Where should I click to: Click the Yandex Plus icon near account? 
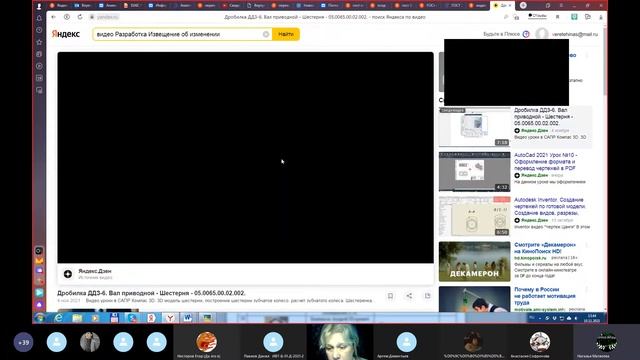point(526,34)
